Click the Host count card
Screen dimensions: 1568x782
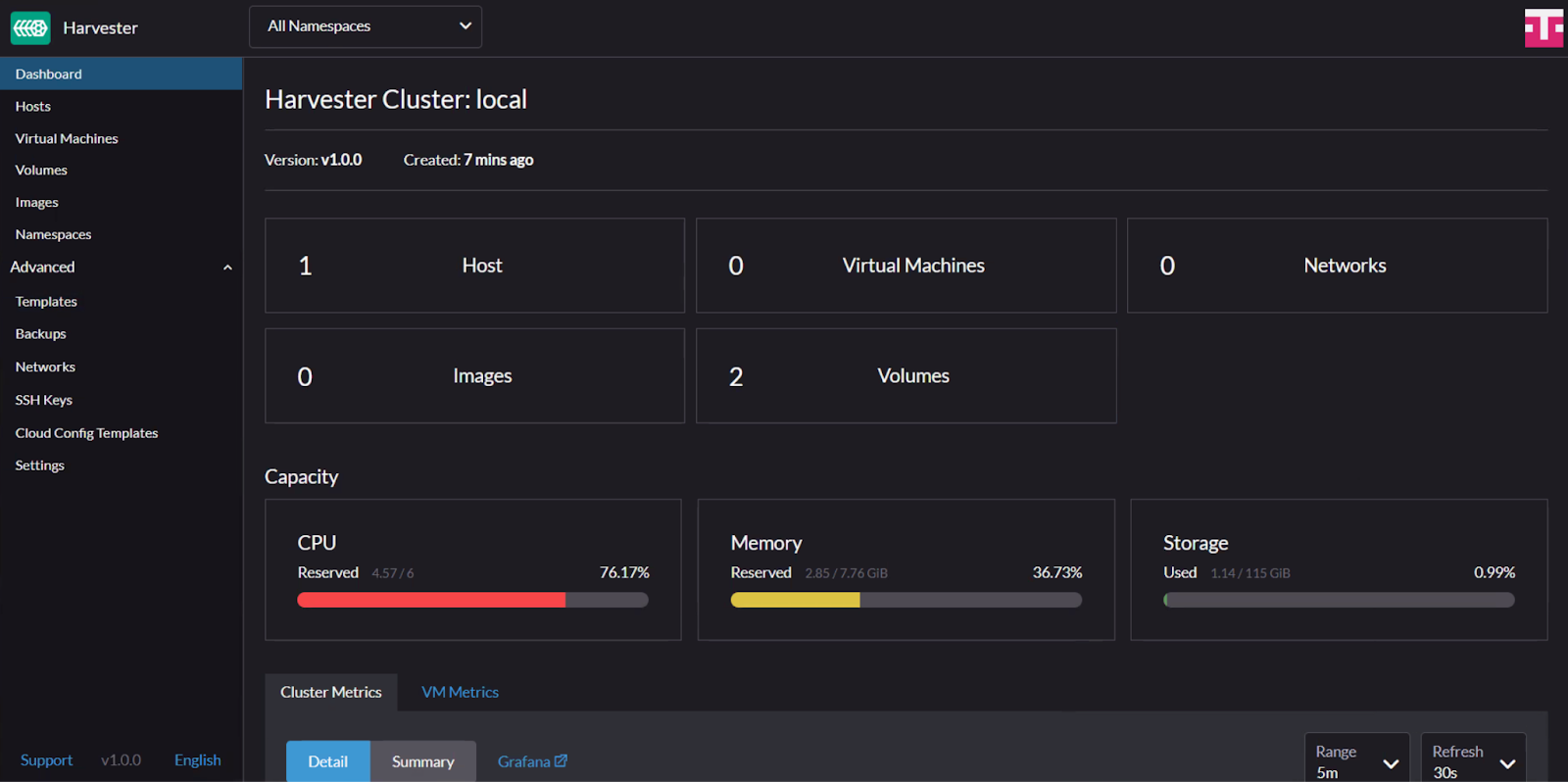click(475, 266)
